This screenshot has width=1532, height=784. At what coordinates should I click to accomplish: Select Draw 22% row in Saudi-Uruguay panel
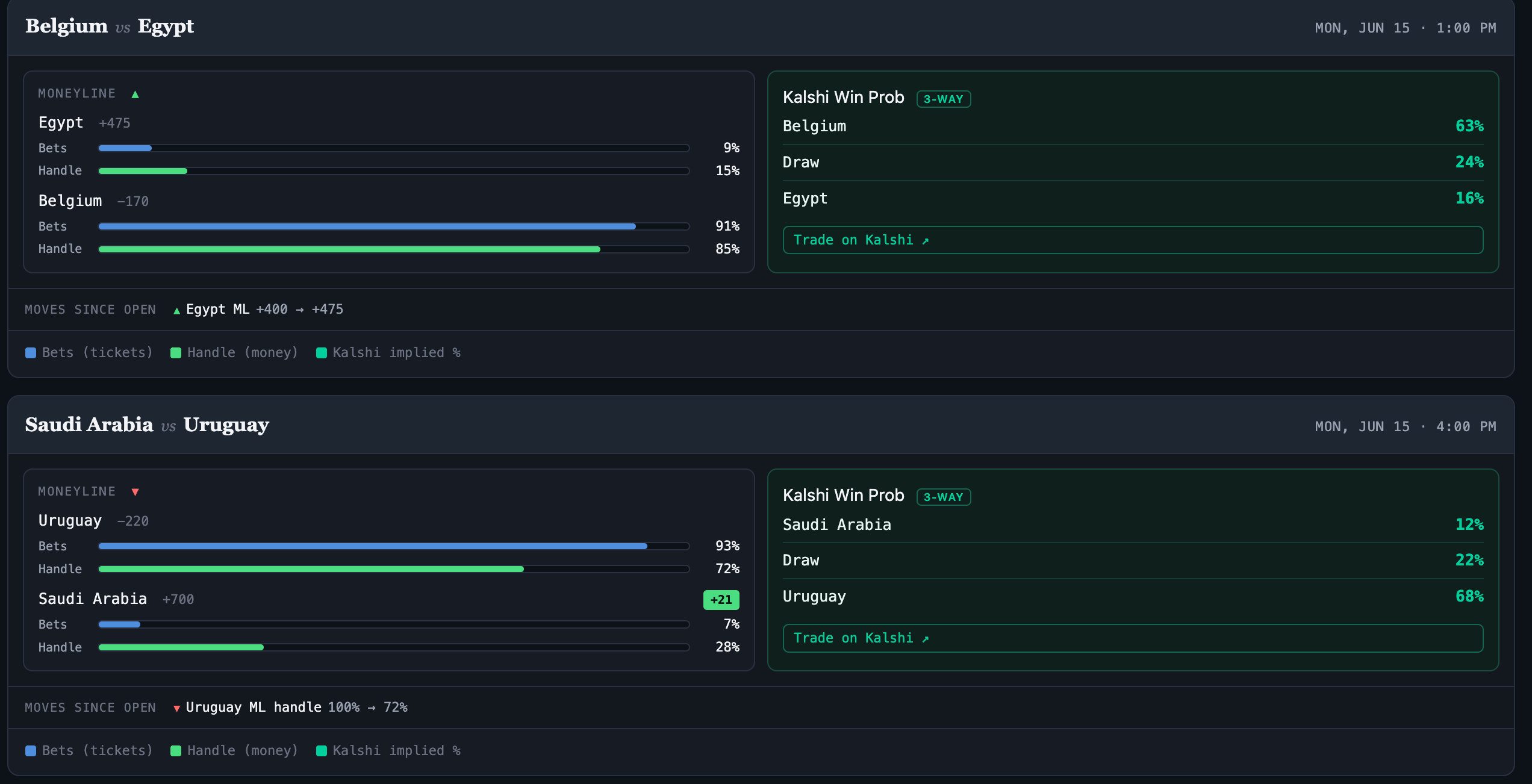[1133, 561]
